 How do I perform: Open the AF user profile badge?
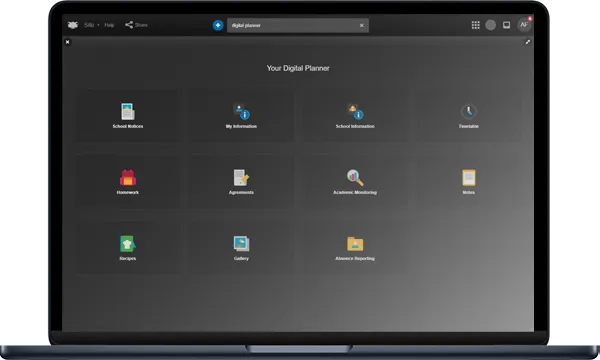[x=524, y=24]
